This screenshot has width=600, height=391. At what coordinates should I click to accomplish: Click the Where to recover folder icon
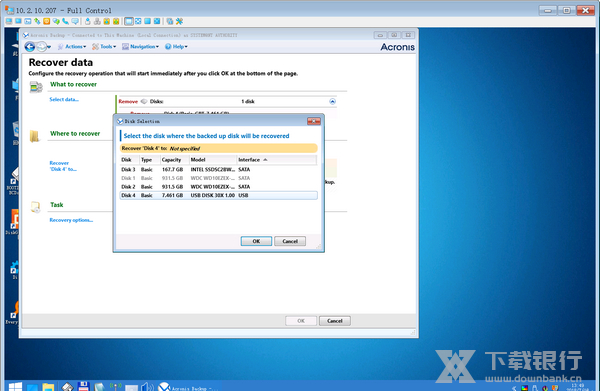coord(34,136)
